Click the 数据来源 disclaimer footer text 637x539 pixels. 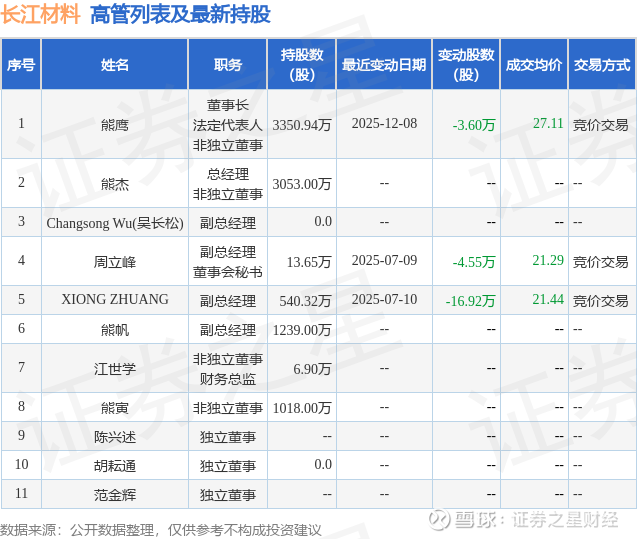pyautogui.click(x=160, y=530)
